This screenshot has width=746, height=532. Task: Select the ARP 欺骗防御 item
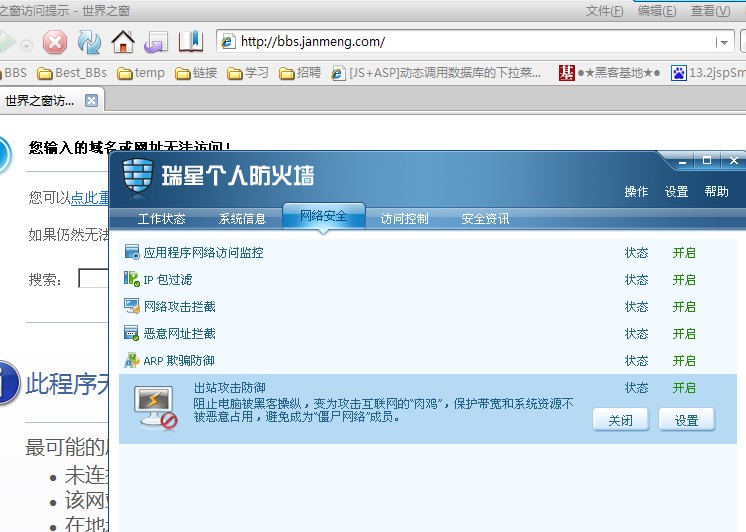pyautogui.click(x=179, y=361)
